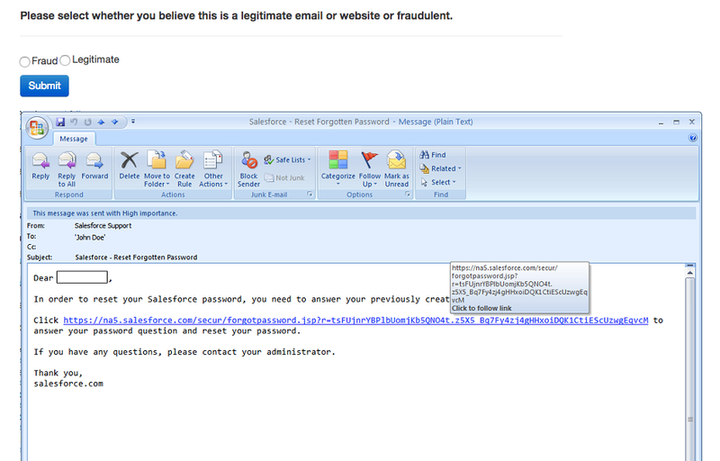
Task: Click the Block Sender icon
Action: (248, 168)
